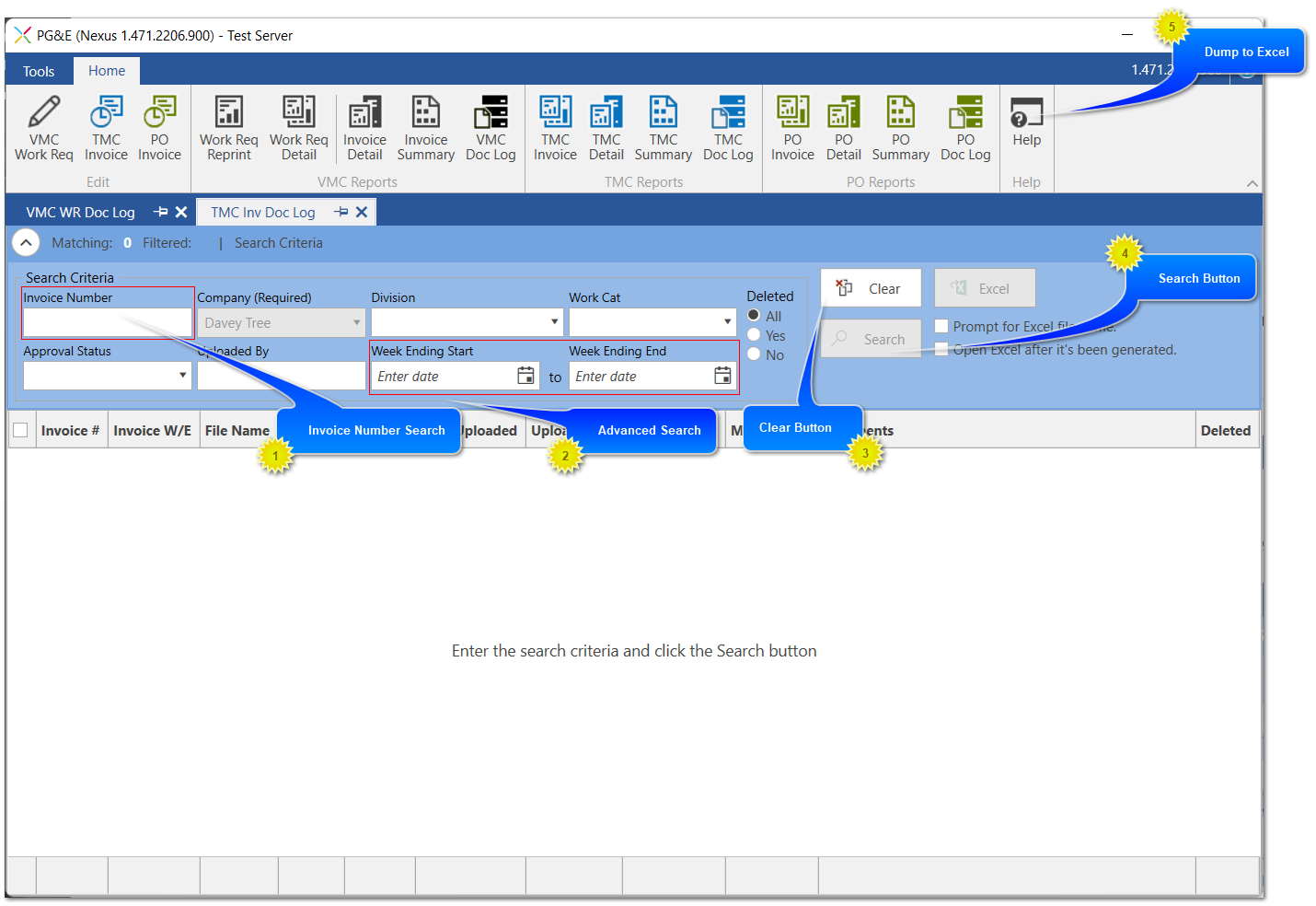Switch to the Tools tab
Viewport: 1316px width, 906px height.
coord(38,70)
